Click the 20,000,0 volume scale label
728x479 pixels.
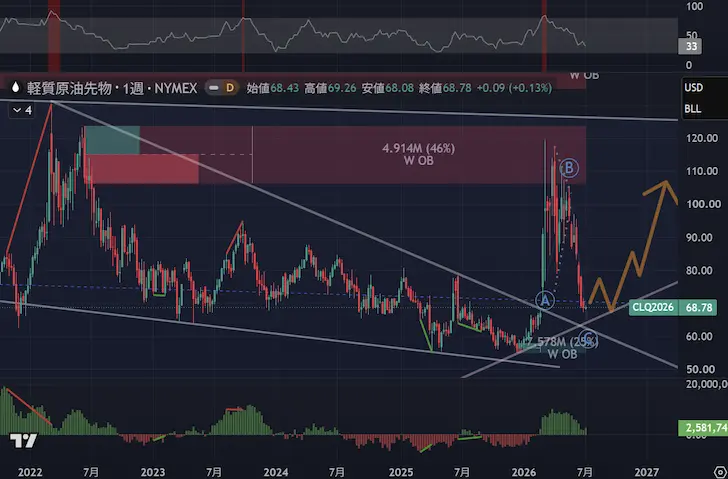[x=706, y=384]
